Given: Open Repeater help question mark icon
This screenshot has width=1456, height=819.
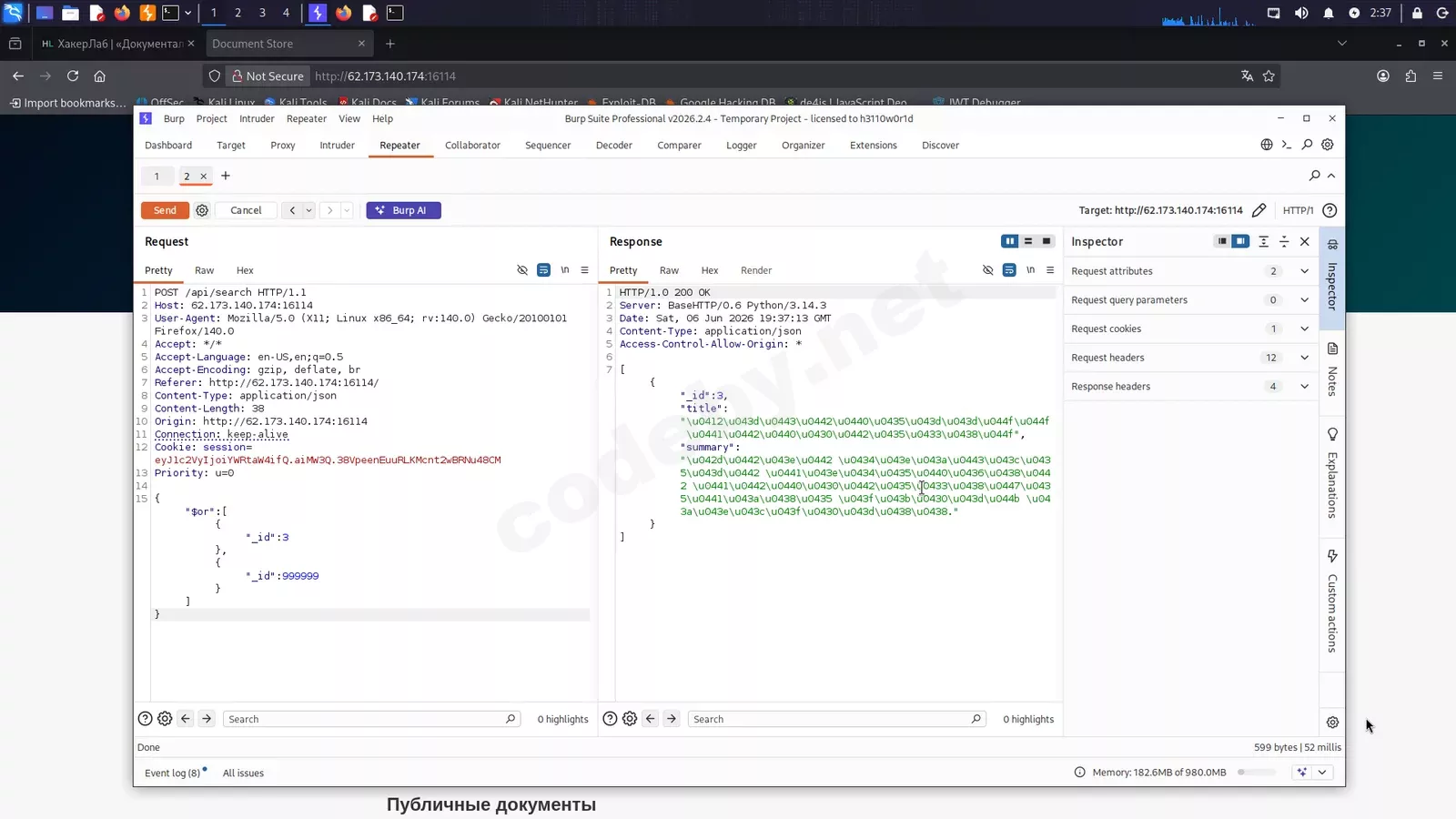Looking at the screenshot, I should (x=1330, y=210).
